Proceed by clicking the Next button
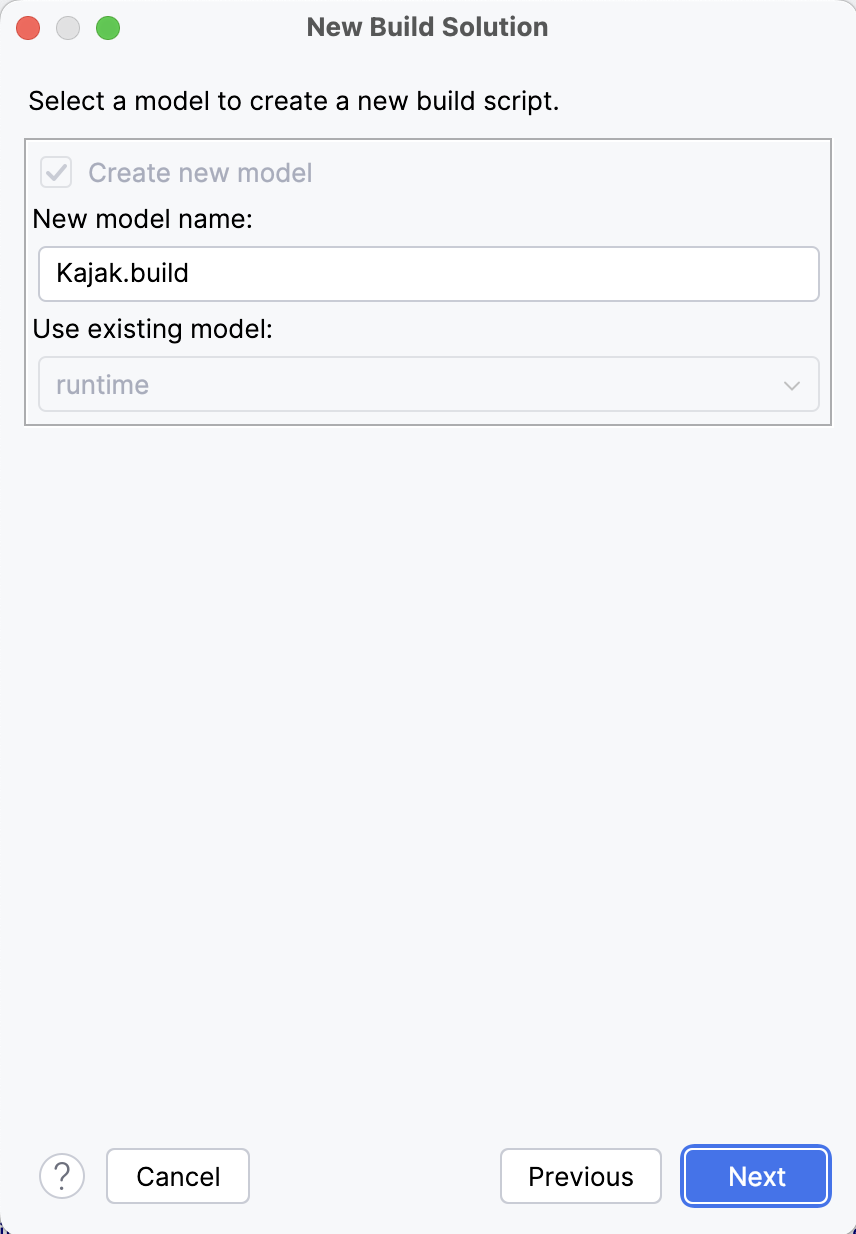 tap(756, 1176)
